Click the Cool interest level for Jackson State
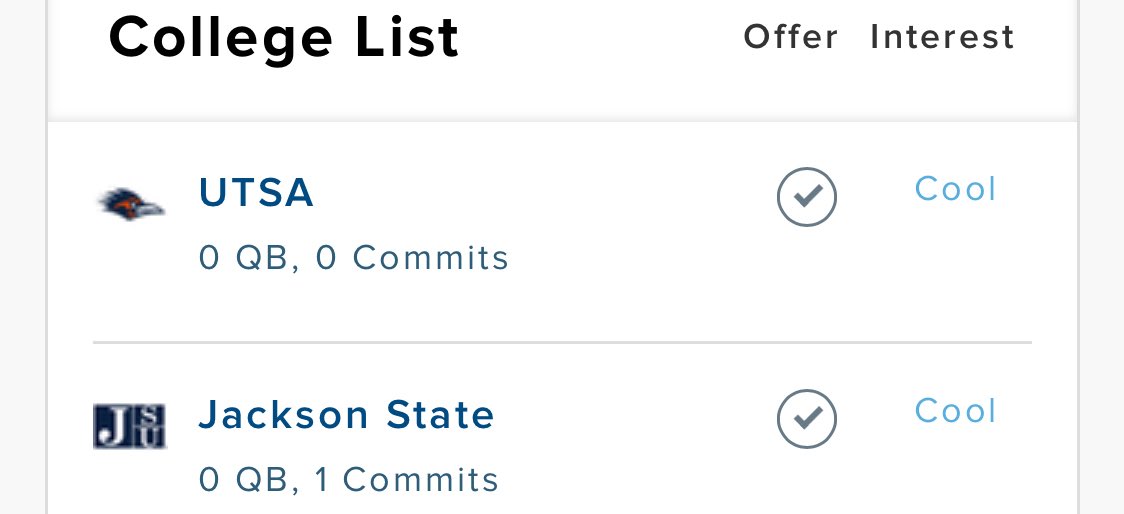Screen dimensions: 1124x514 coord(955,411)
